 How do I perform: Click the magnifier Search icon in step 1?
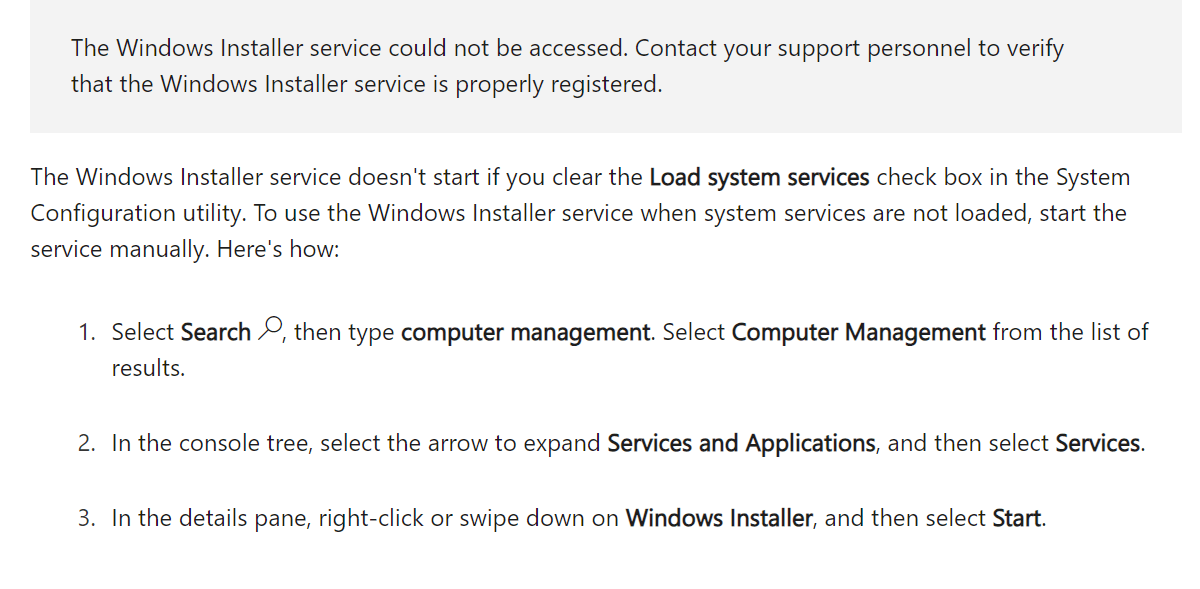click(x=271, y=329)
